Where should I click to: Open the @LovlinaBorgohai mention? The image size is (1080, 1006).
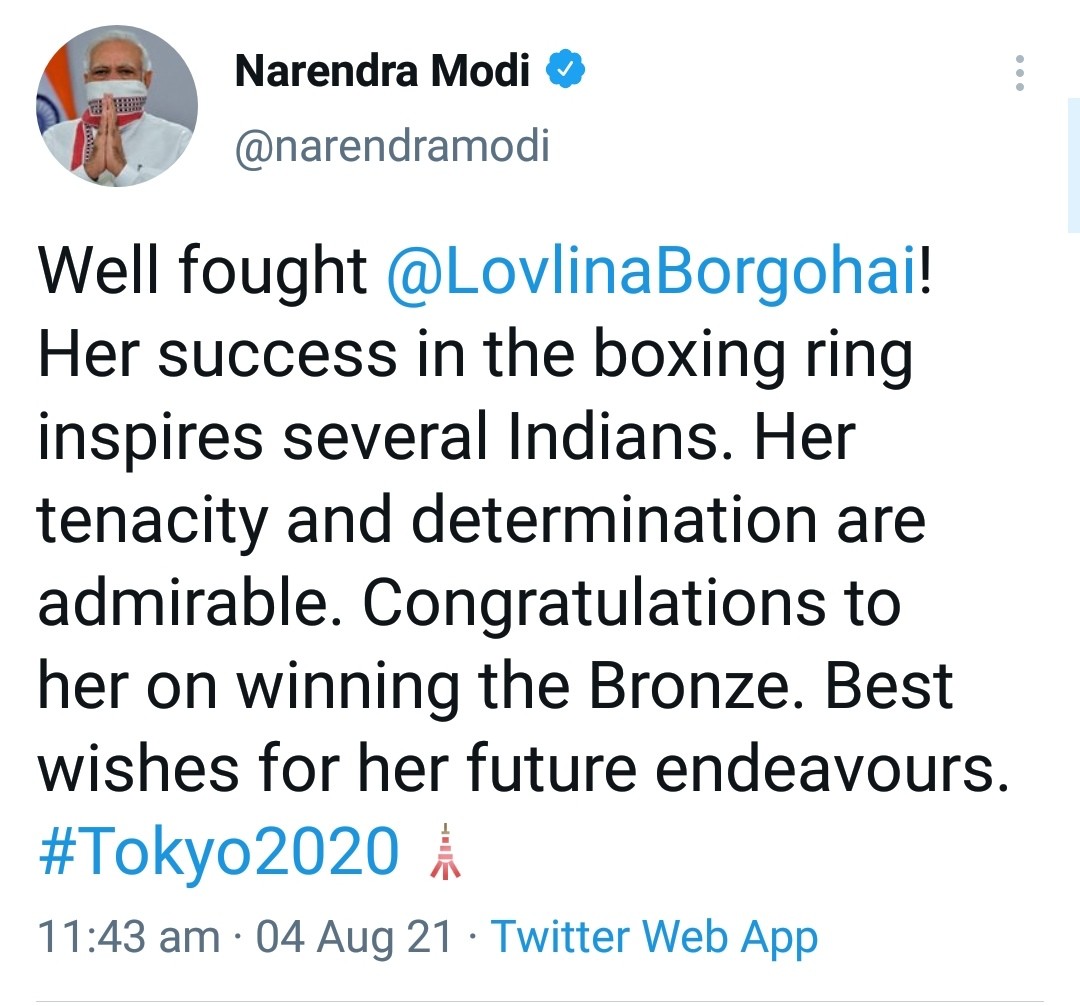650,272
